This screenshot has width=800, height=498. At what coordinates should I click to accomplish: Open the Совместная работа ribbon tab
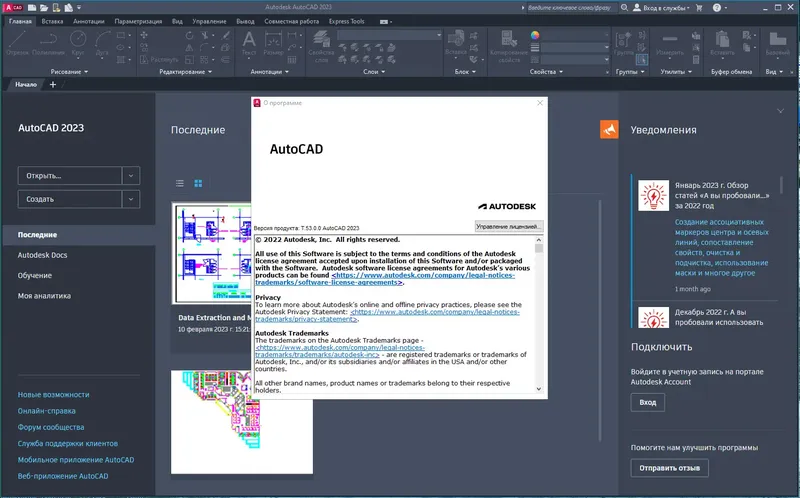pos(291,21)
